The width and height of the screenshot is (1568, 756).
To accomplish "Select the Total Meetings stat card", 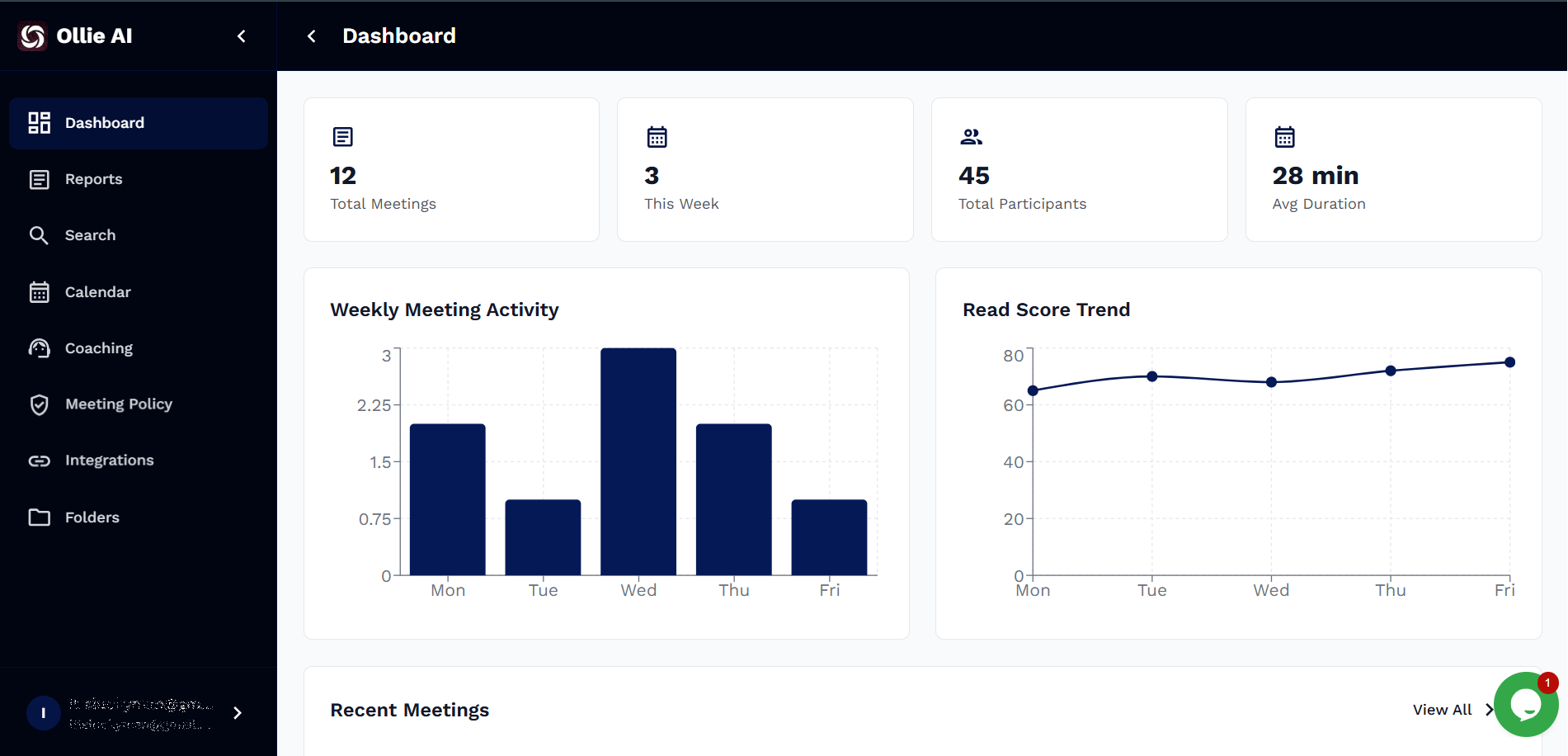I will [451, 170].
